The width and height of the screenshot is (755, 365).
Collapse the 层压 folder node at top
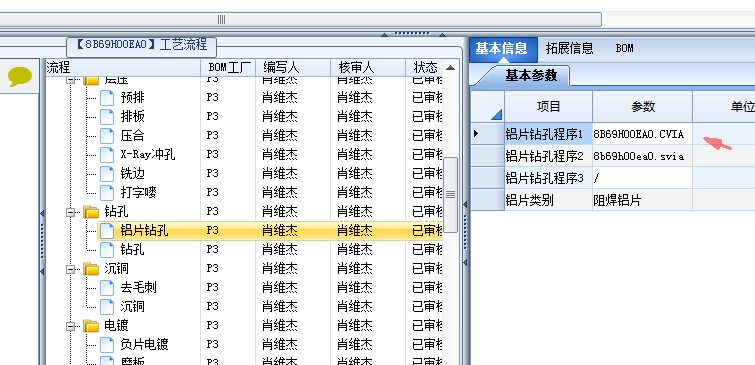pyautogui.click(x=71, y=80)
